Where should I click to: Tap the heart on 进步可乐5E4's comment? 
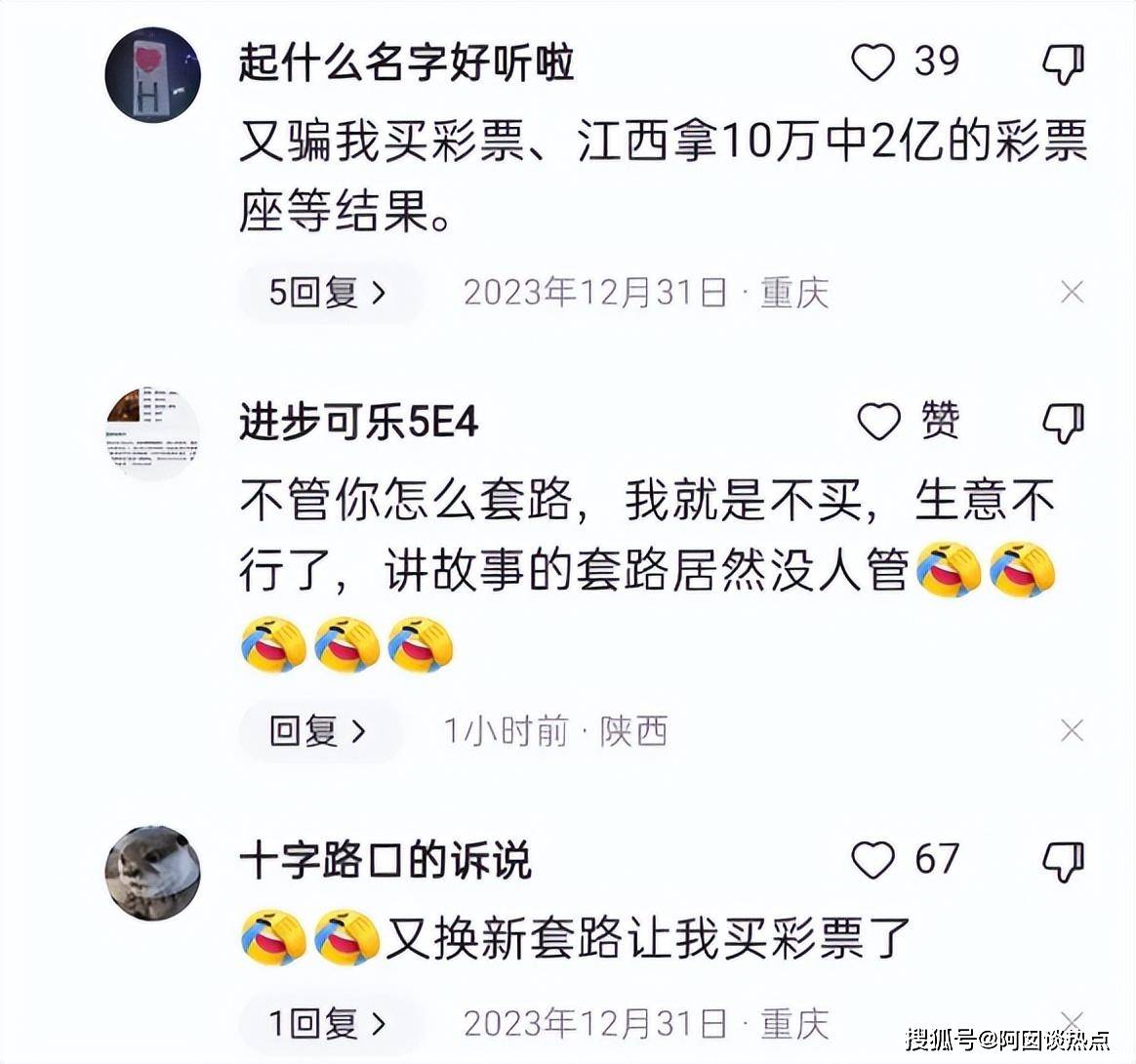click(x=878, y=422)
